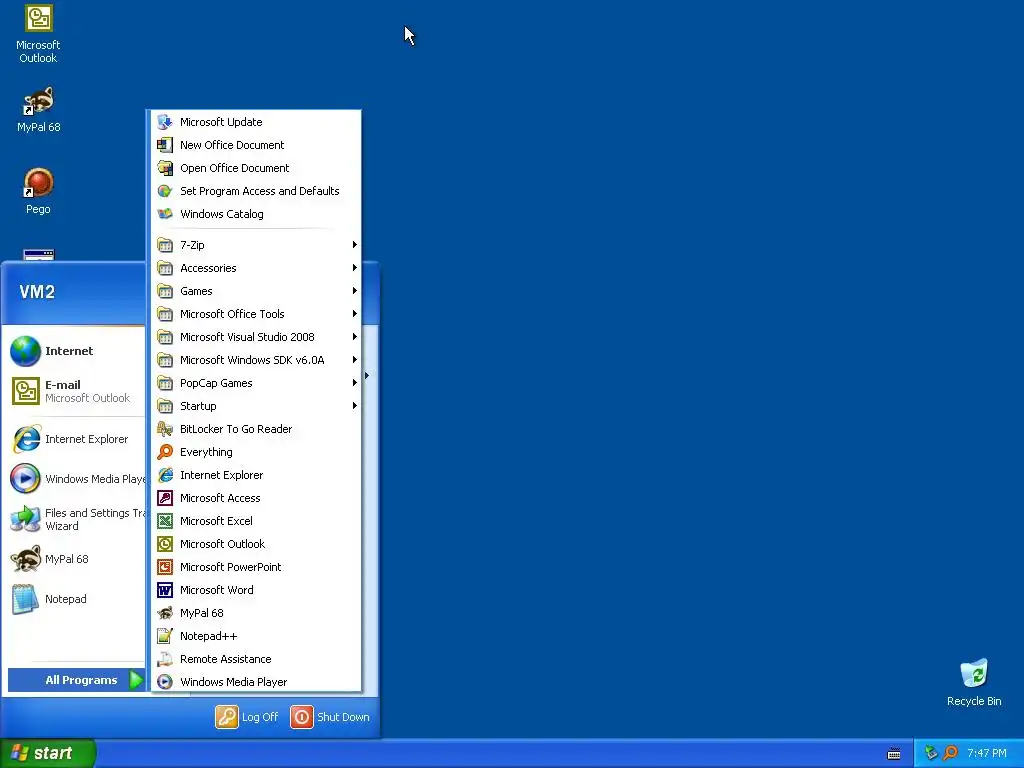The height and width of the screenshot is (768, 1024).
Task: Select the Pego desktop shortcut
Action: click(x=38, y=191)
